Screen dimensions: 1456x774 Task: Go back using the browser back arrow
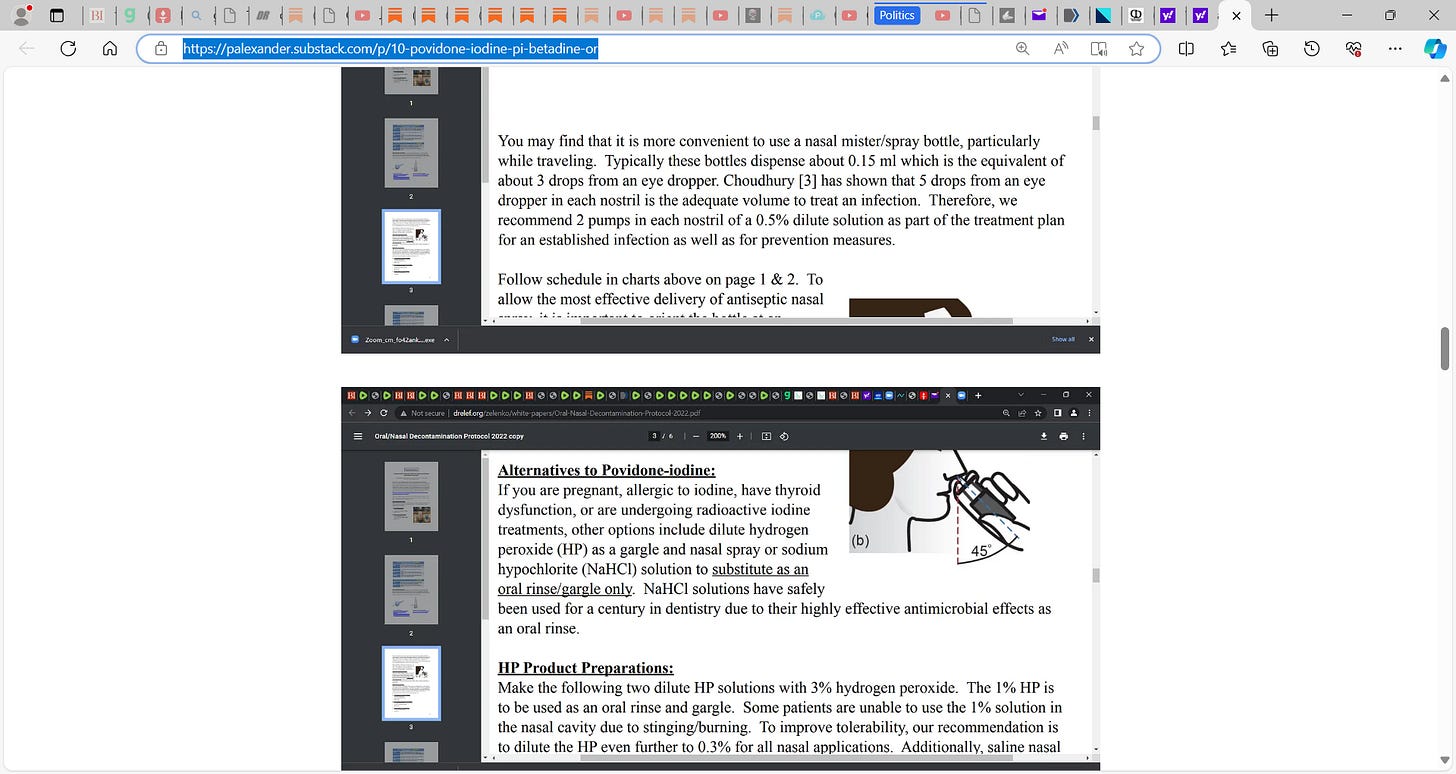point(27,48)
